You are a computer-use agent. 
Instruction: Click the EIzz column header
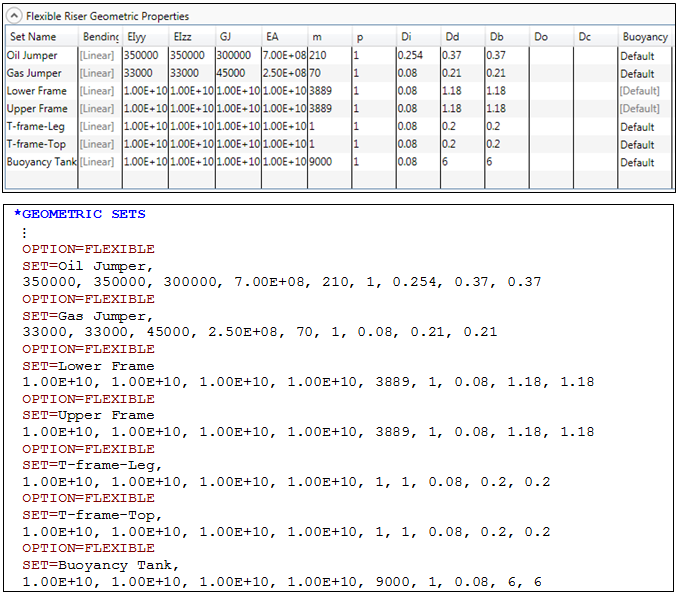pos(192,37)
